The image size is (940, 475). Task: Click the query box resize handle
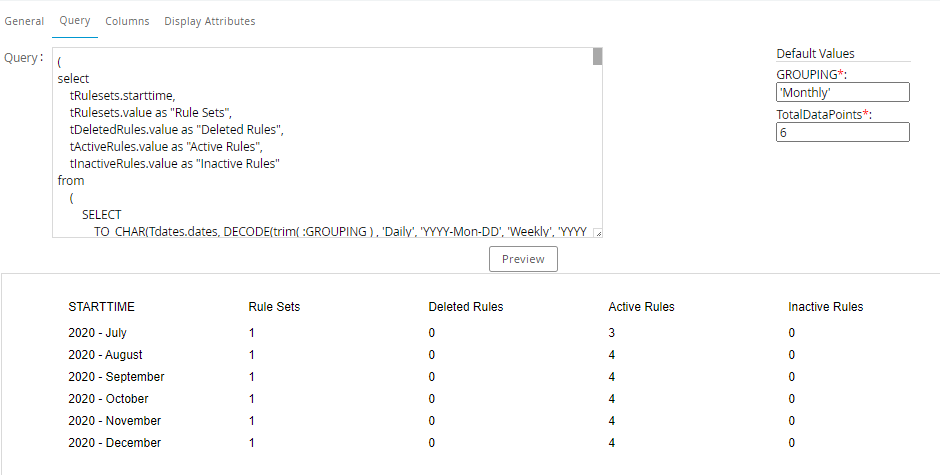597,233
